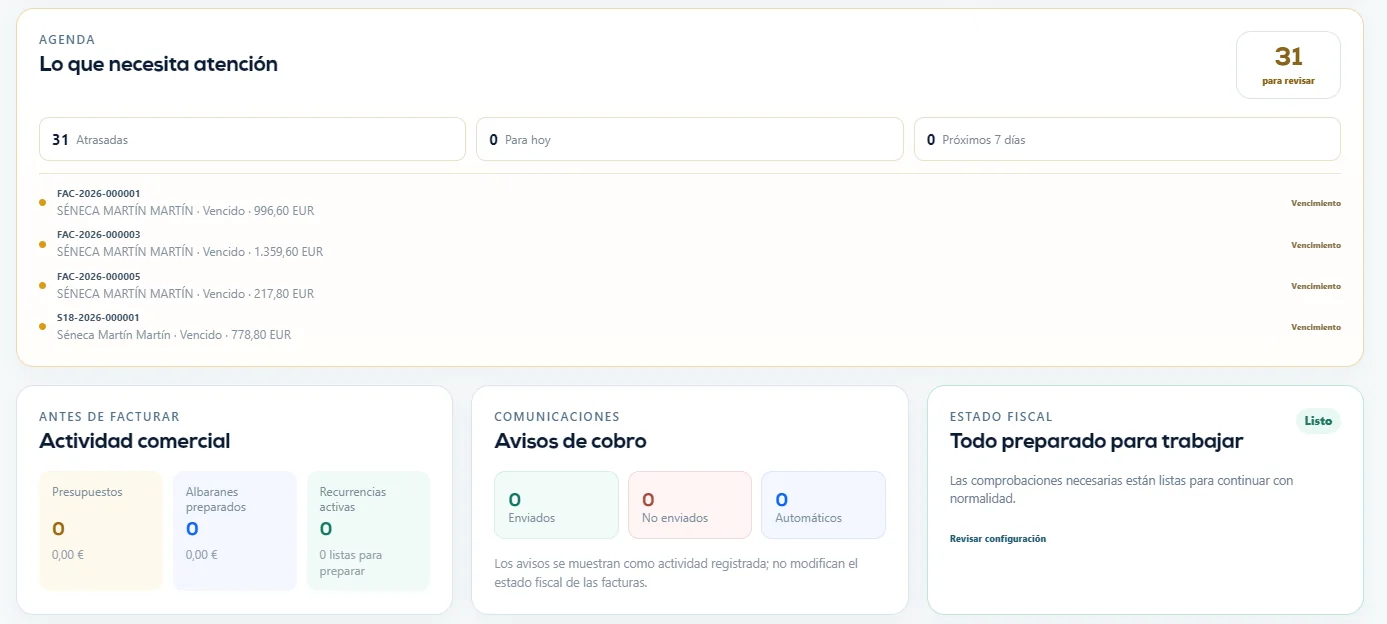Viewport: 1387px width, 624px height.
Task: Open overdue invoice FAC-2026-000003
Action: click(690, 244)
